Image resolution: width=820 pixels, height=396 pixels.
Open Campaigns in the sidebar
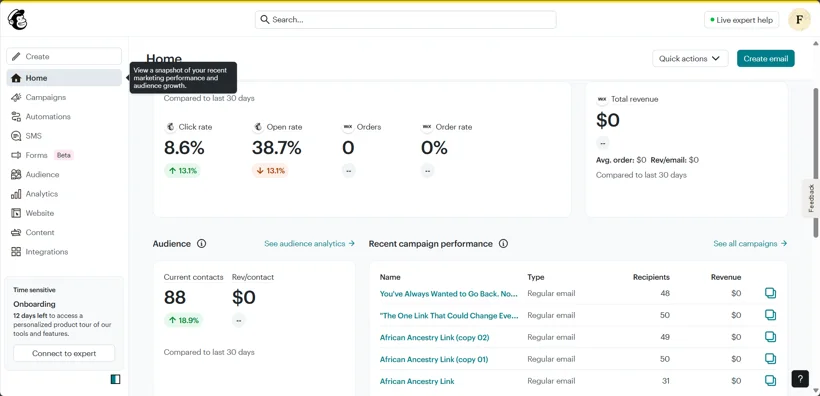[x=64, y=97]
